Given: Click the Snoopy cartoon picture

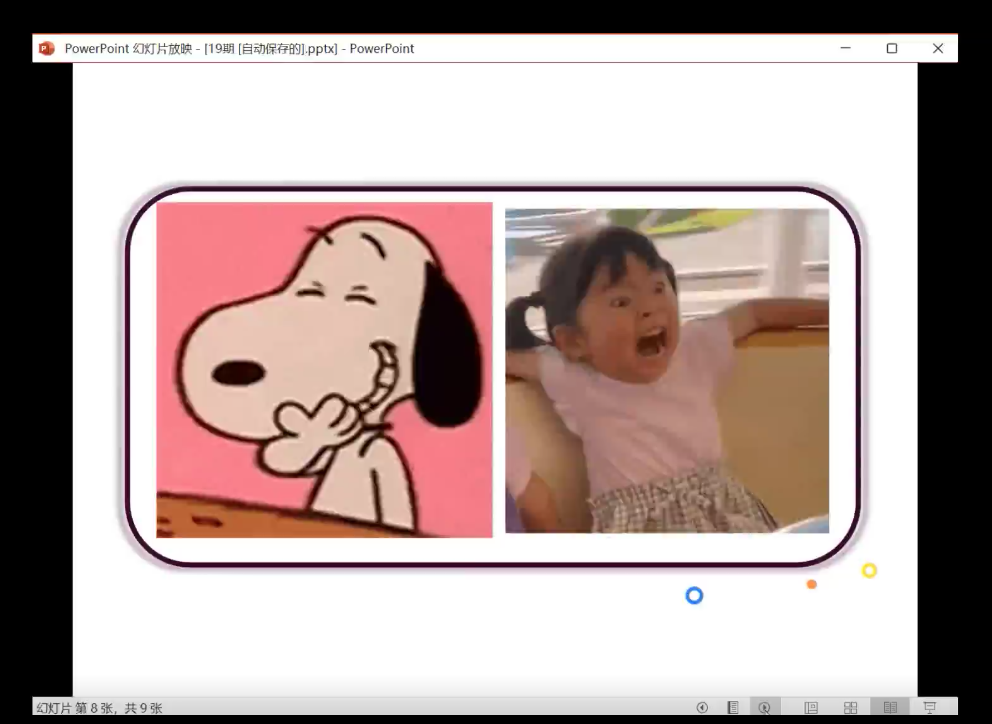Looking at the screenshot, I should click(x=324, y=369).
